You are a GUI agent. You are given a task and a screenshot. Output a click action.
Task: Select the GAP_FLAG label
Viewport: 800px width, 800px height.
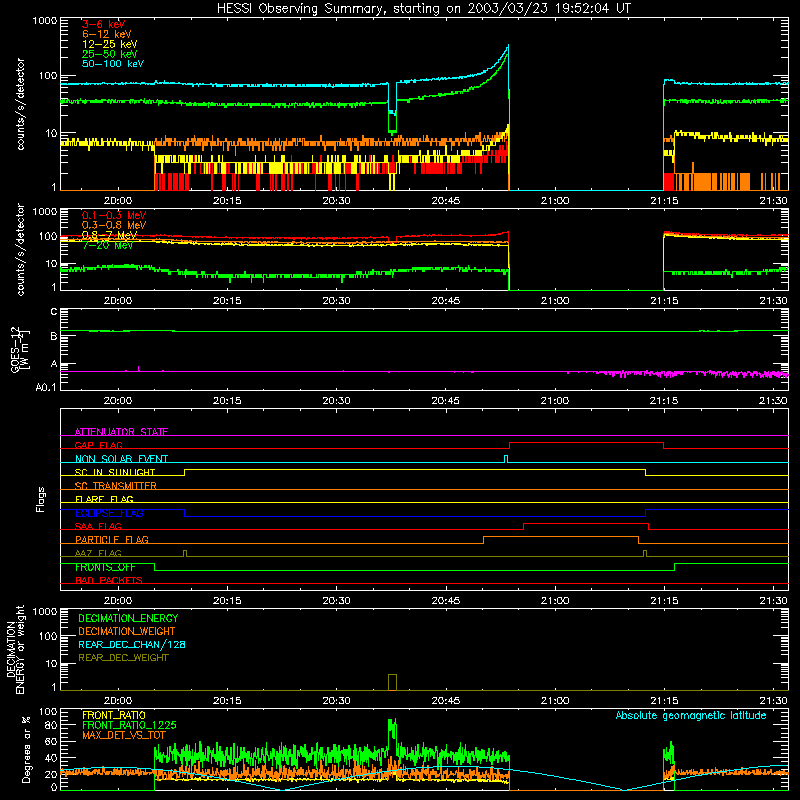pyautogui.click(x=98, y=445)
